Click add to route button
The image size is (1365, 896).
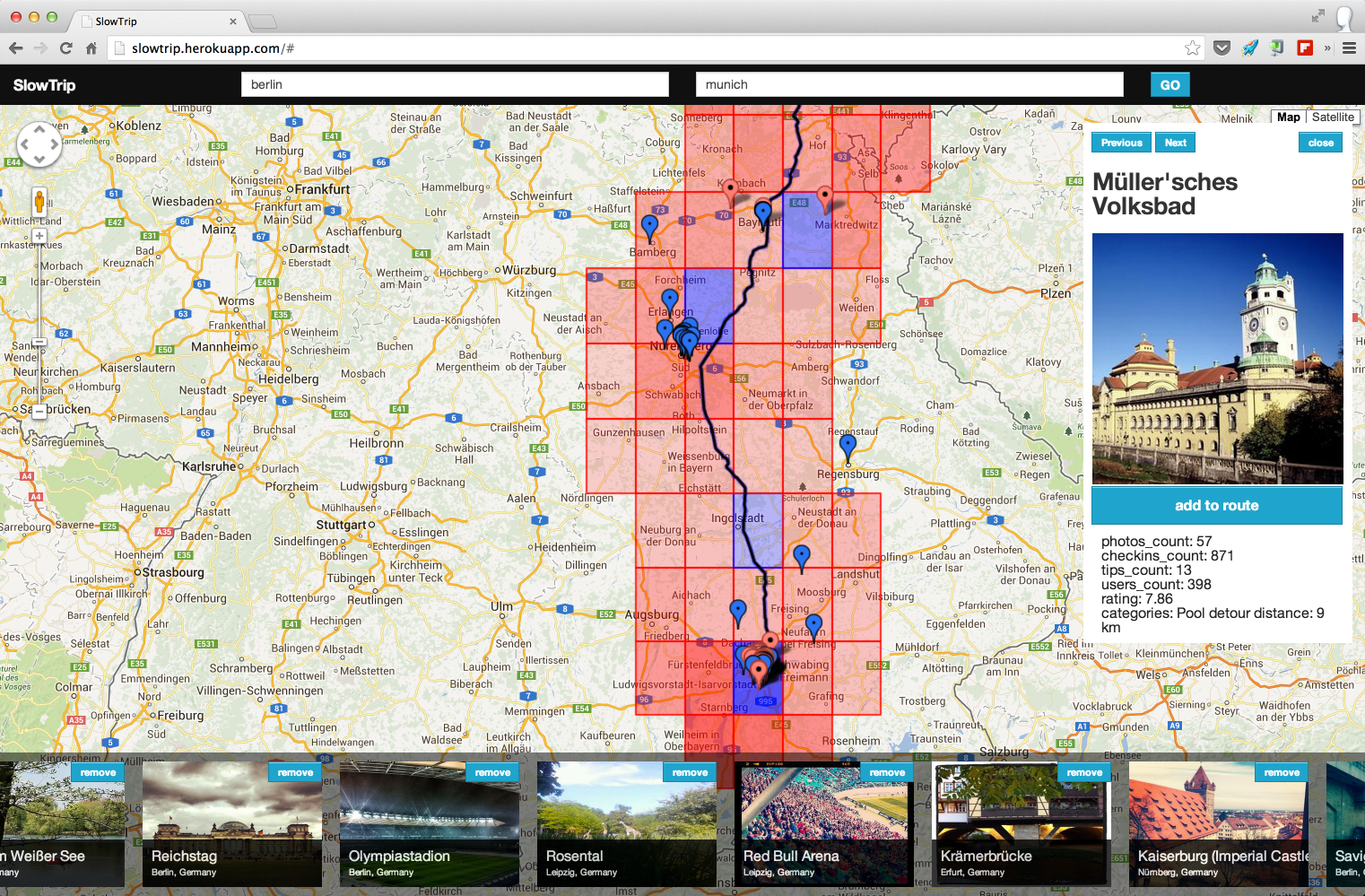coord(1217,506)
